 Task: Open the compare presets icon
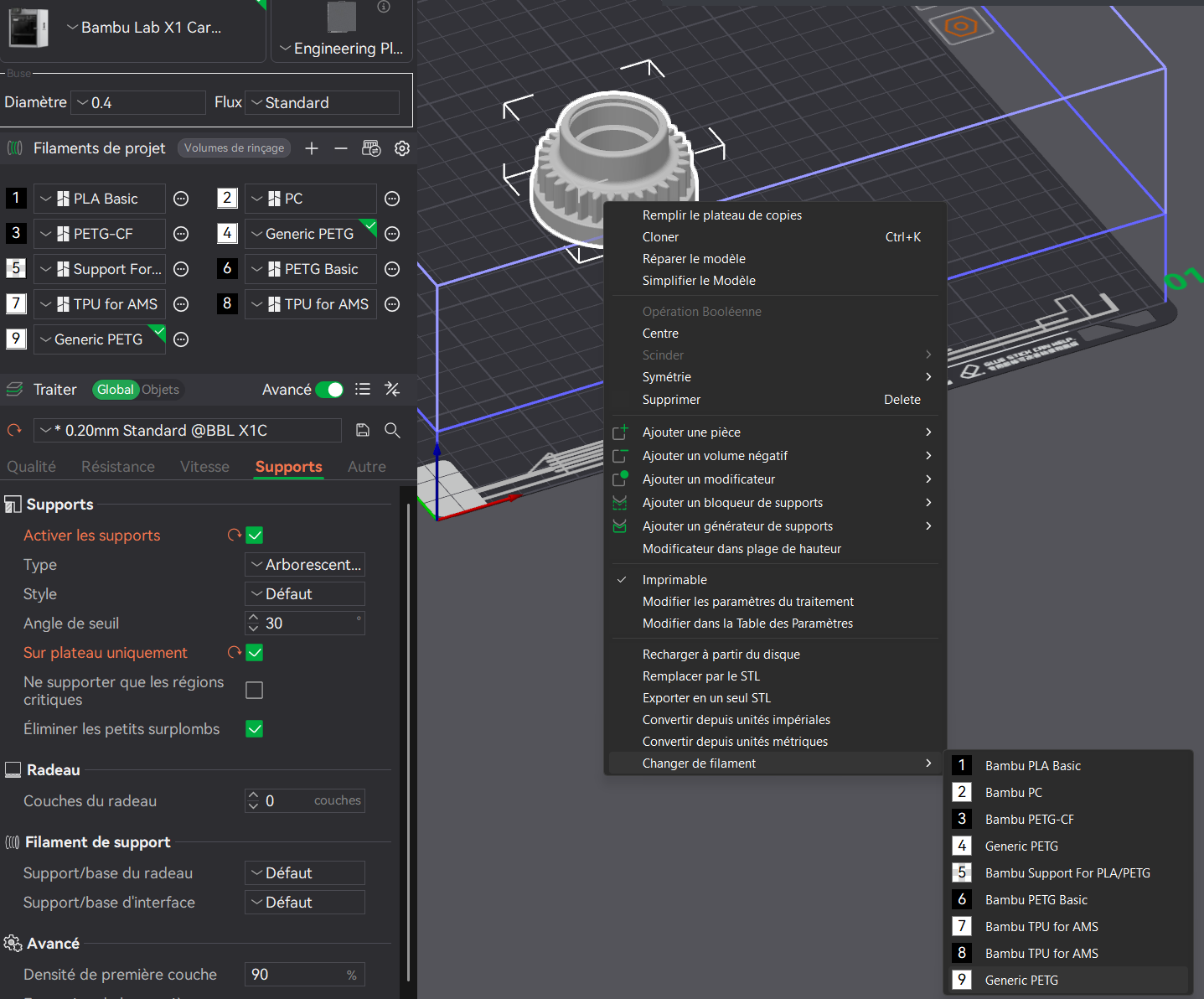click(x=392, y=389)
